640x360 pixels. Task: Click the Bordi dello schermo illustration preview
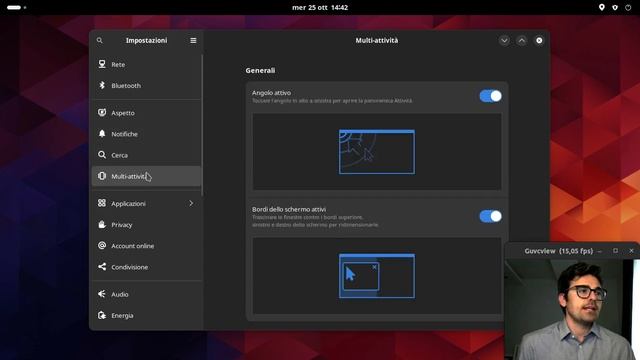(x=377, y=276)
